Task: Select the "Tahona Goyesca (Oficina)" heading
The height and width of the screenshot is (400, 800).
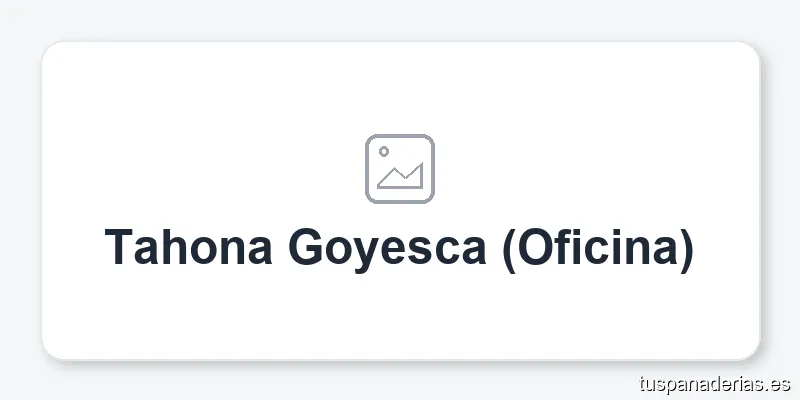Action: [x=400, y=247]
